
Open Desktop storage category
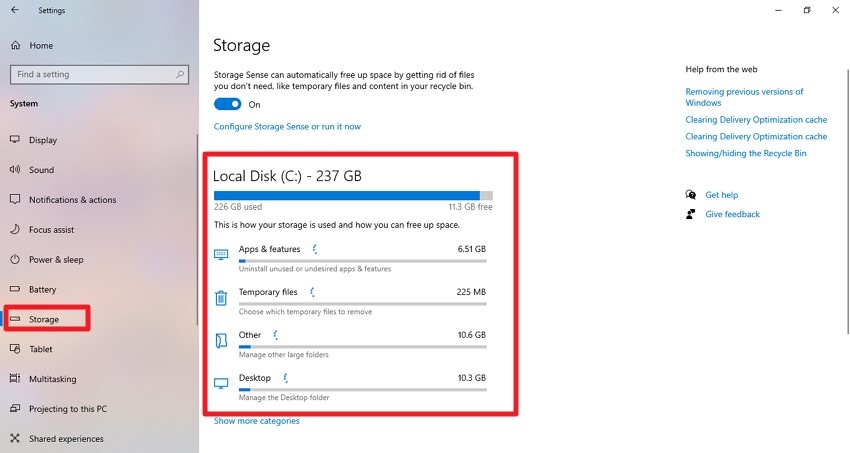click(x=351, y=386)
